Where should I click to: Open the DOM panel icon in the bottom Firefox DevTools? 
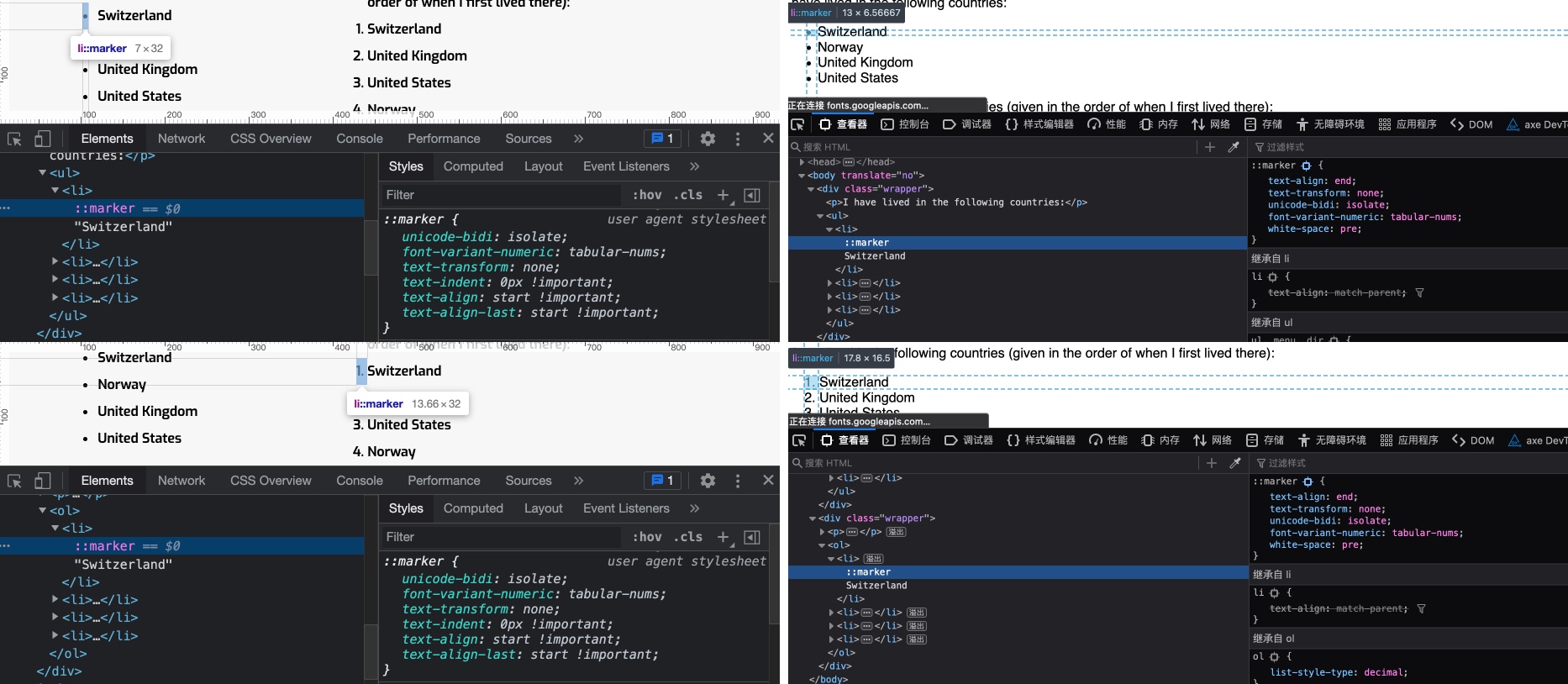pos(1459,440)
